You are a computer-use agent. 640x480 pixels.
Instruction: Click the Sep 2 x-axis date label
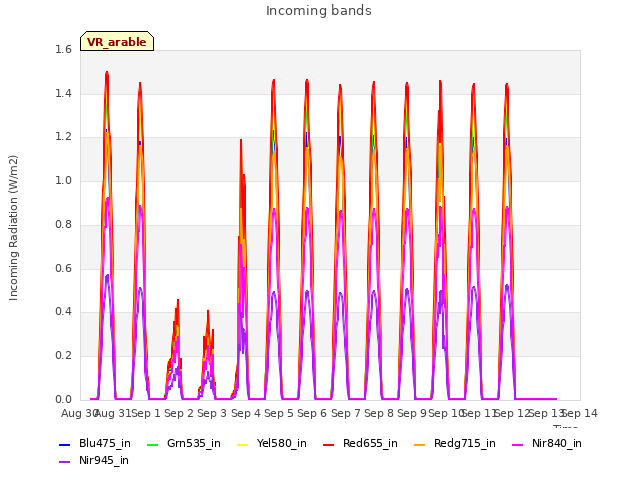(179, 413)
